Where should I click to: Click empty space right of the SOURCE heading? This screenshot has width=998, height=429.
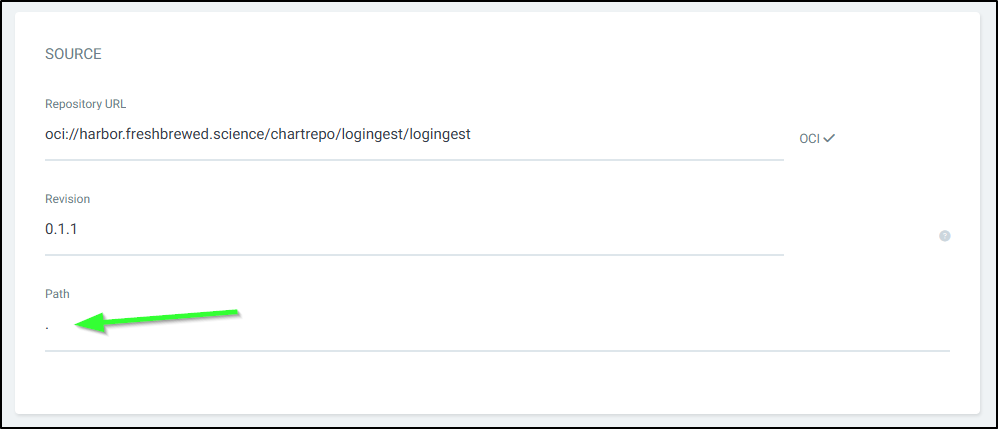coord(500,54)
